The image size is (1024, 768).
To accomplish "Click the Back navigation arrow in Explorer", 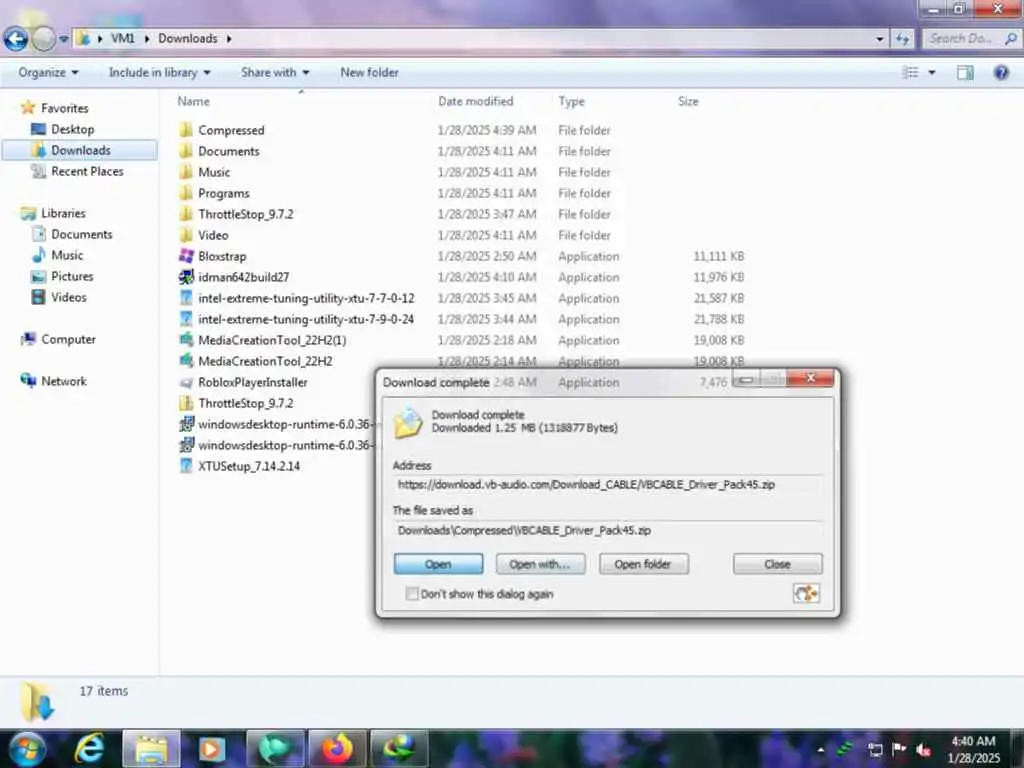I will [16, 39].
